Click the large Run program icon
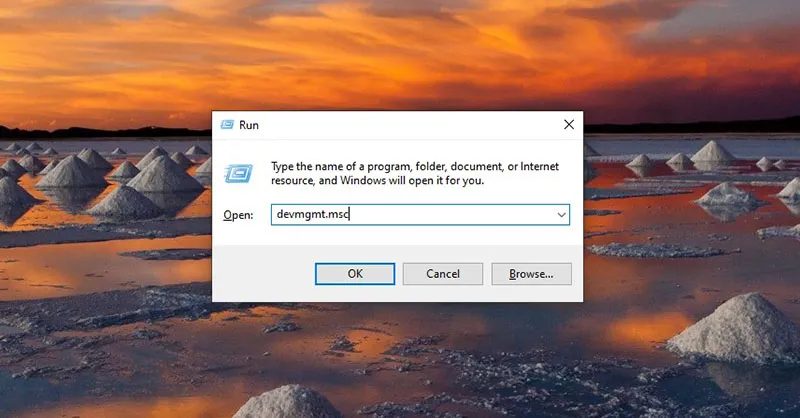Viewport: 800px width, 418px height. pos(238,174)
